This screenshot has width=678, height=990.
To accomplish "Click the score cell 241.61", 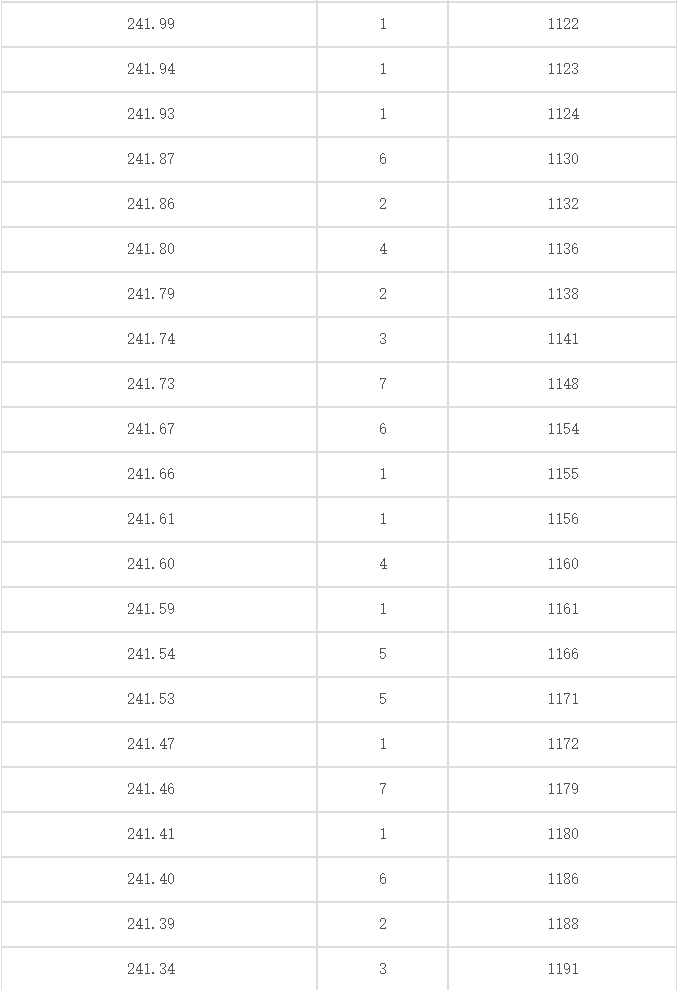I will [151, 519].
